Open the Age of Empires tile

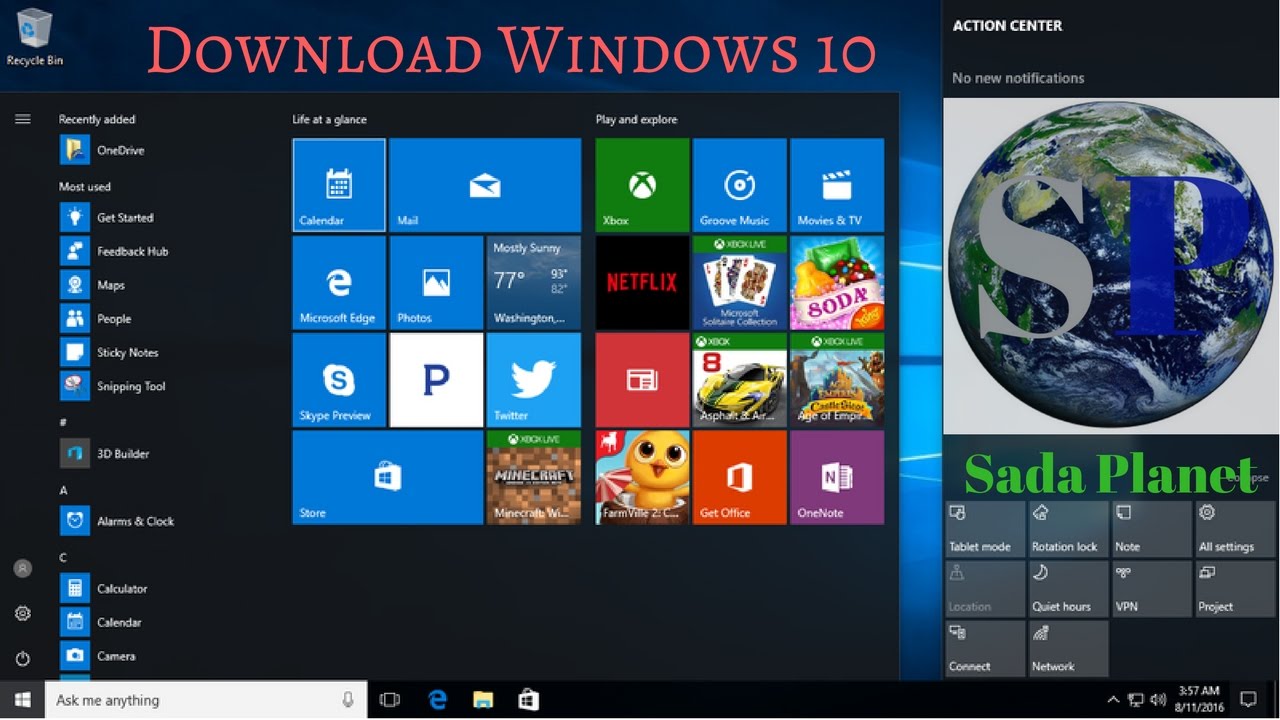click(x=837, y=380)
